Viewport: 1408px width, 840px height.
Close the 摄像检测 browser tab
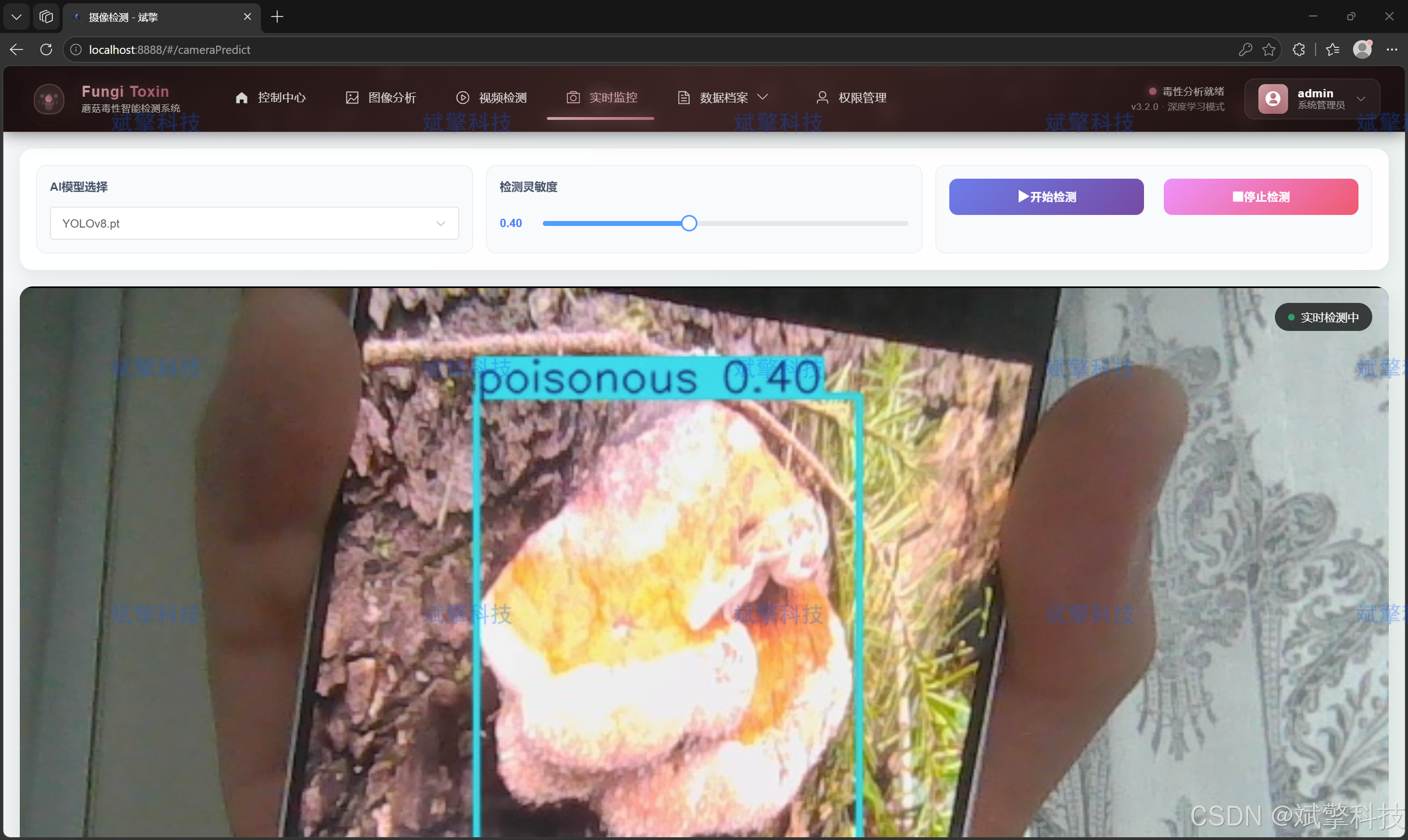click(x=248, y=17)
